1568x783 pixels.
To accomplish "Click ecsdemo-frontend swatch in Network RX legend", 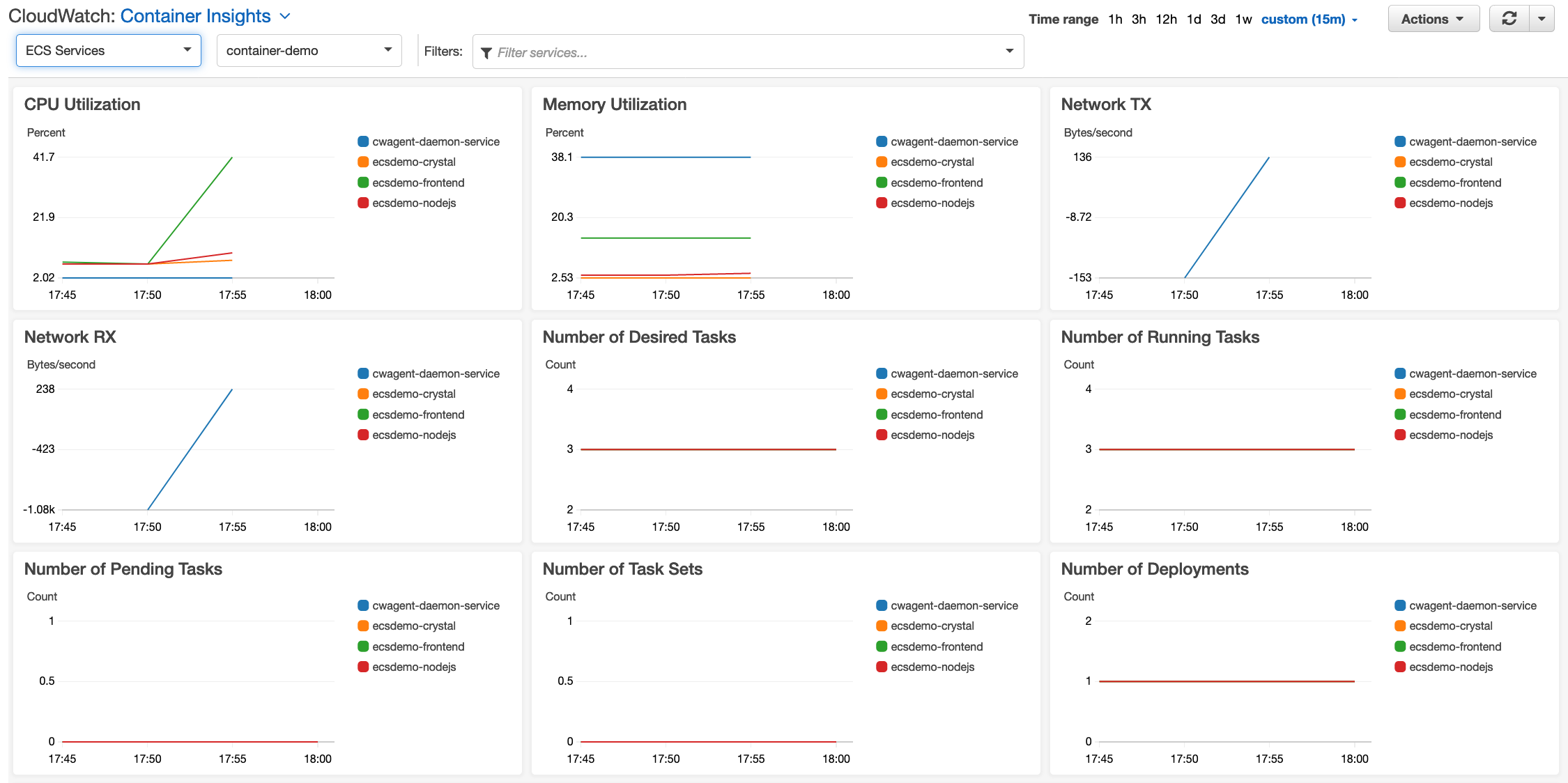I will pyautogui.click(x=363, y=414).
